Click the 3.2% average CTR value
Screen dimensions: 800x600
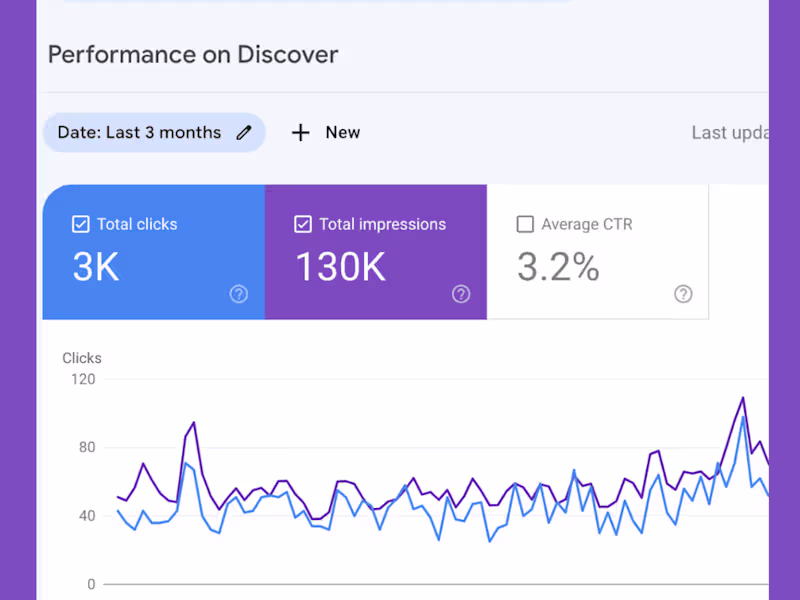[557, 267]
